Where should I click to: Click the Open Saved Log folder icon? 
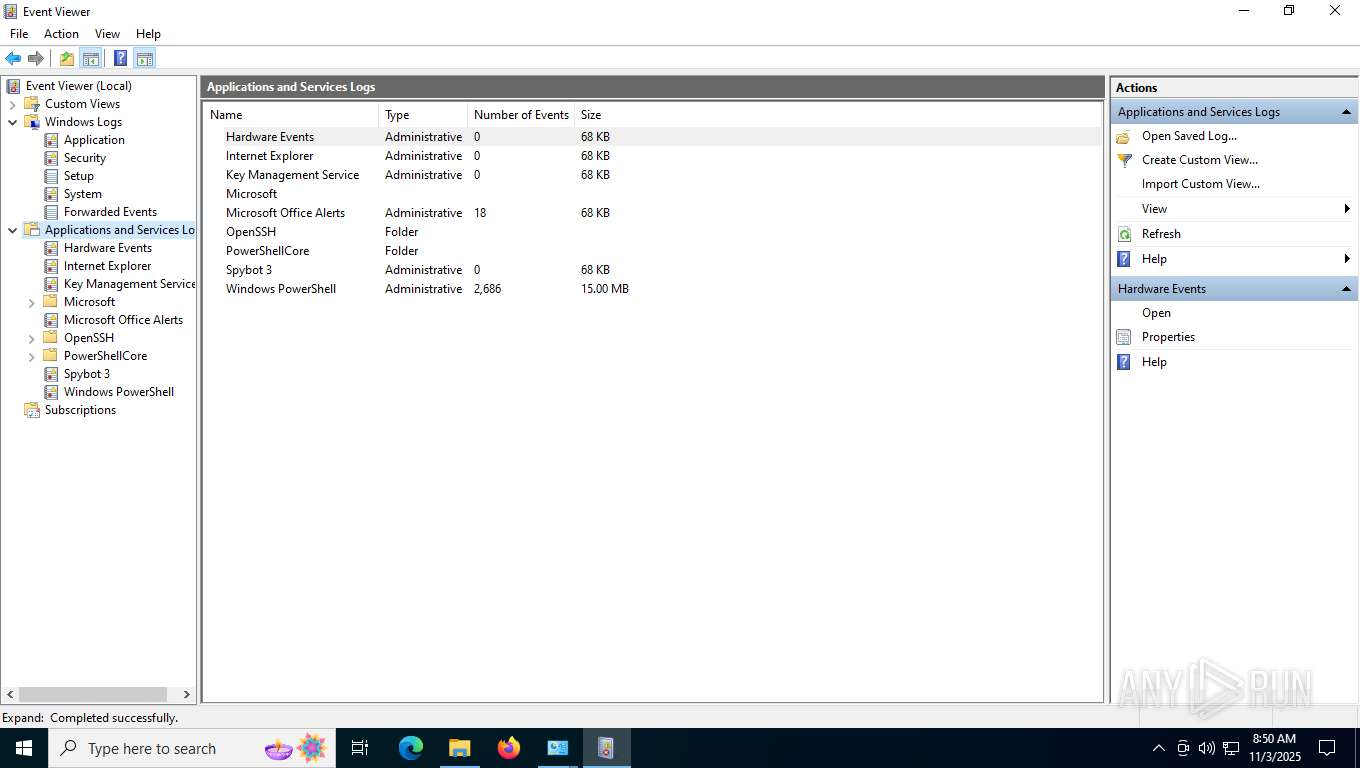click(x=1124, y=136)
